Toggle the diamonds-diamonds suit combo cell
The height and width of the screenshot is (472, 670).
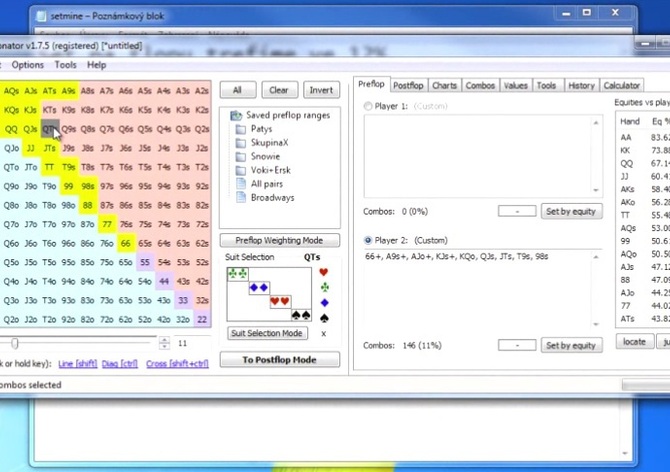[259, 287]
